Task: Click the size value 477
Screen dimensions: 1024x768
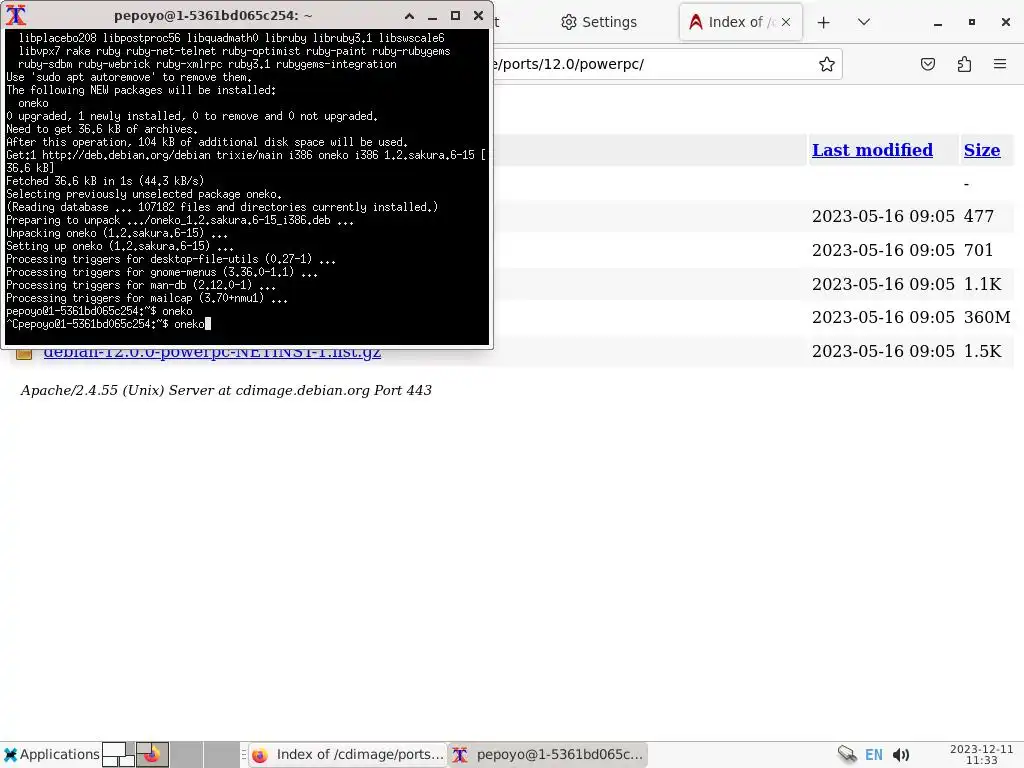Action: pos(979,216)
